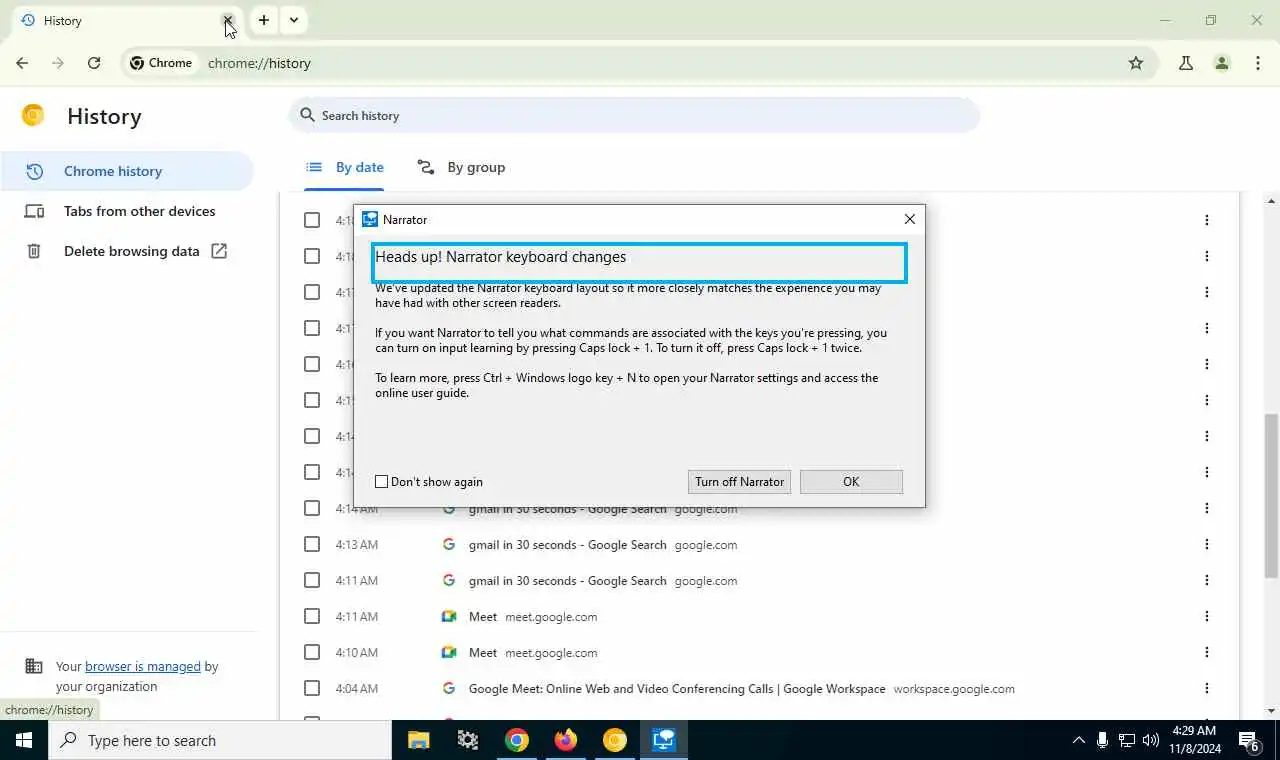The width and height of the screenshot is (1280, 760).
Task: Click the History page Chrome logo
Action: (33, 116)
